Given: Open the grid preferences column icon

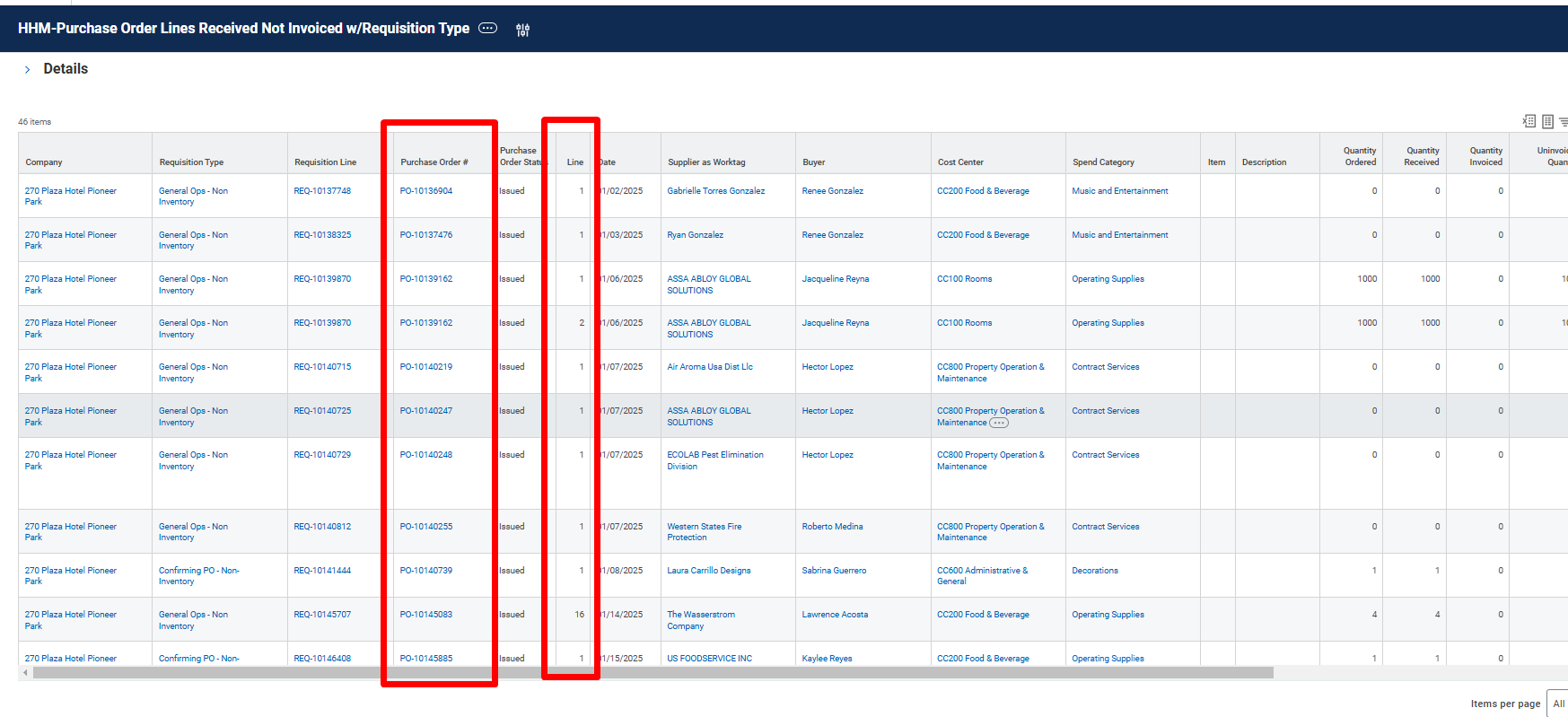Looking at the screenshot, I should (x=1547, y=121).
